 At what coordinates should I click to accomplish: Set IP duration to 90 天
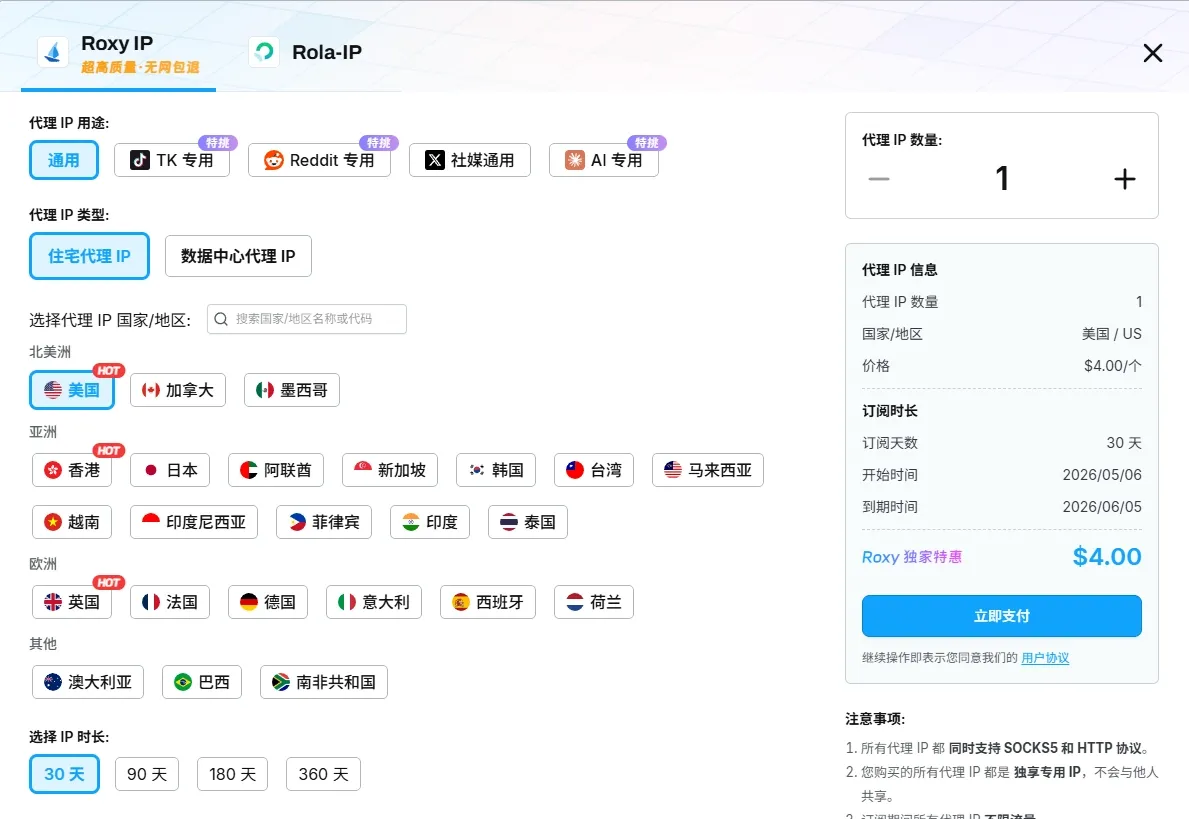point(147,774)
